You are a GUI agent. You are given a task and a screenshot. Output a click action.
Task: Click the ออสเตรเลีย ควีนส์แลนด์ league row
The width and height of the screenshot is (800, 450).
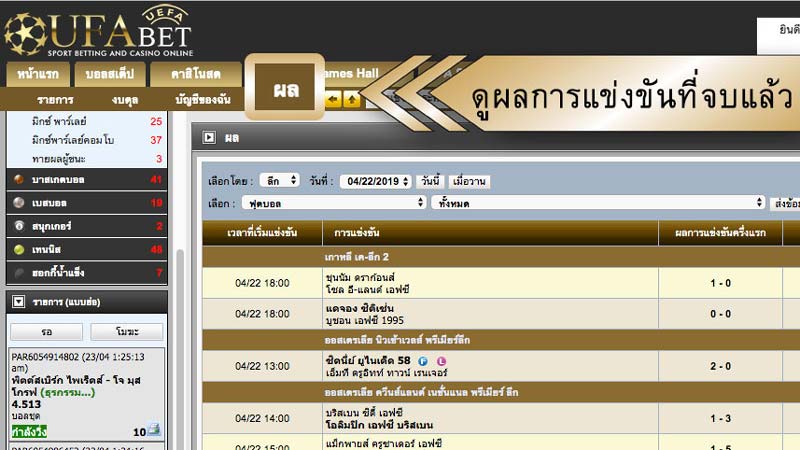[x=501, y=392]
